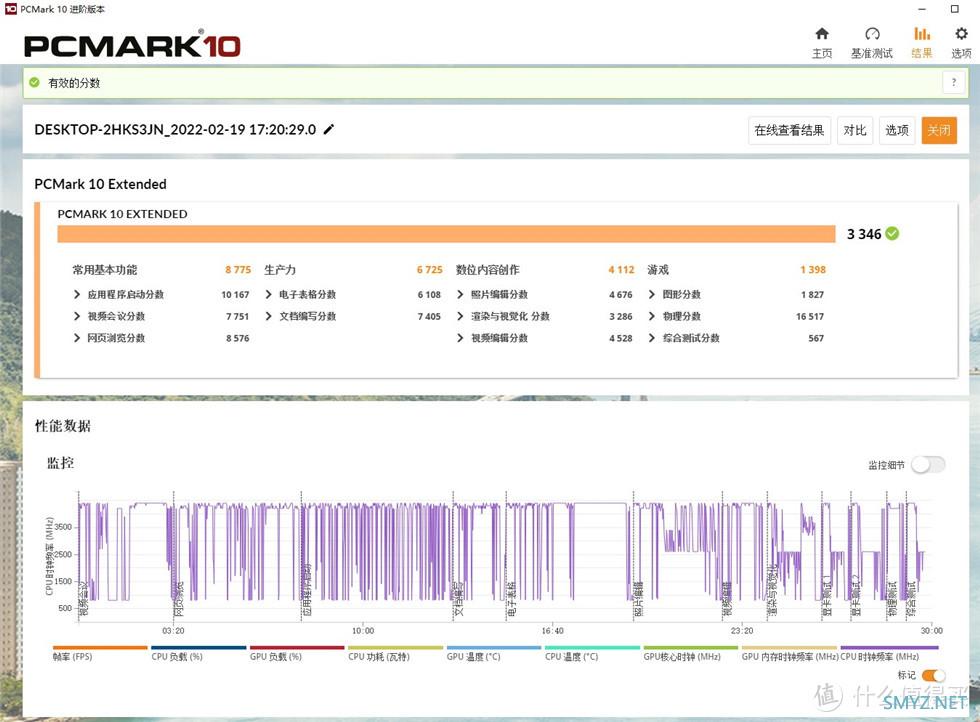Click the 游戏 heading
The image size is (980, 722).
click(658, 269)
